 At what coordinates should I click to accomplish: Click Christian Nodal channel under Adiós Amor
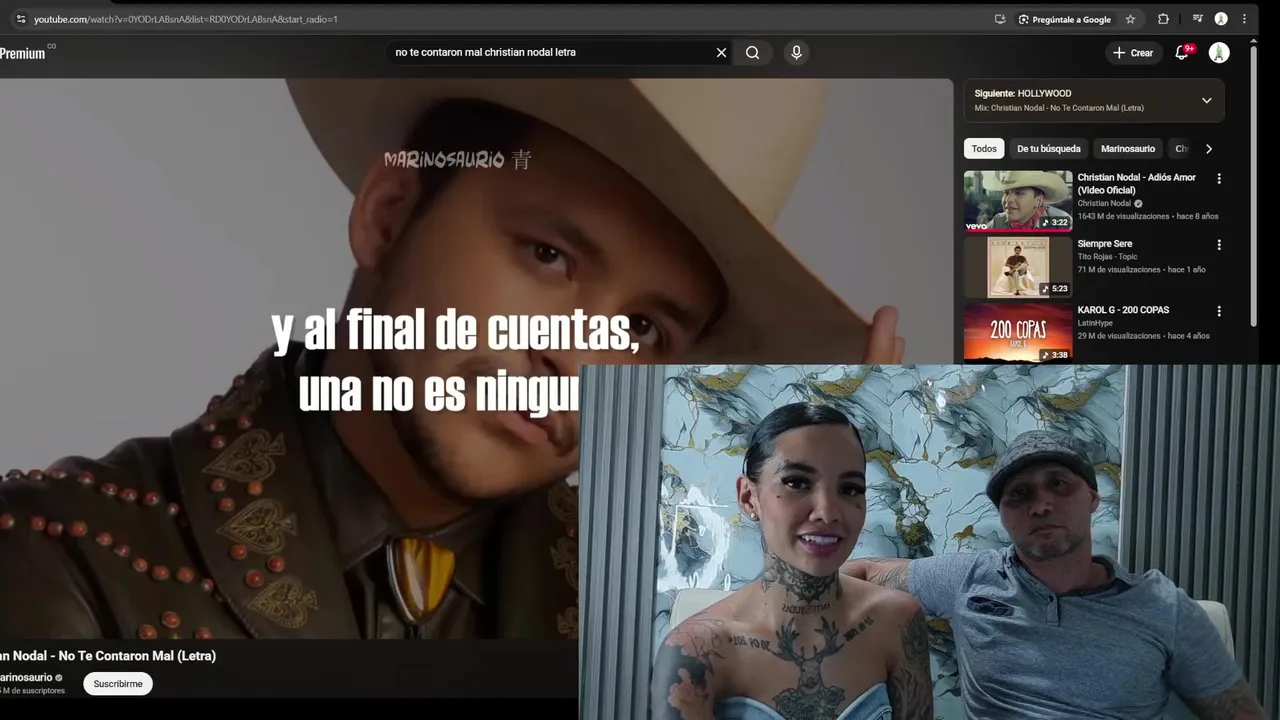point(1104,203)
